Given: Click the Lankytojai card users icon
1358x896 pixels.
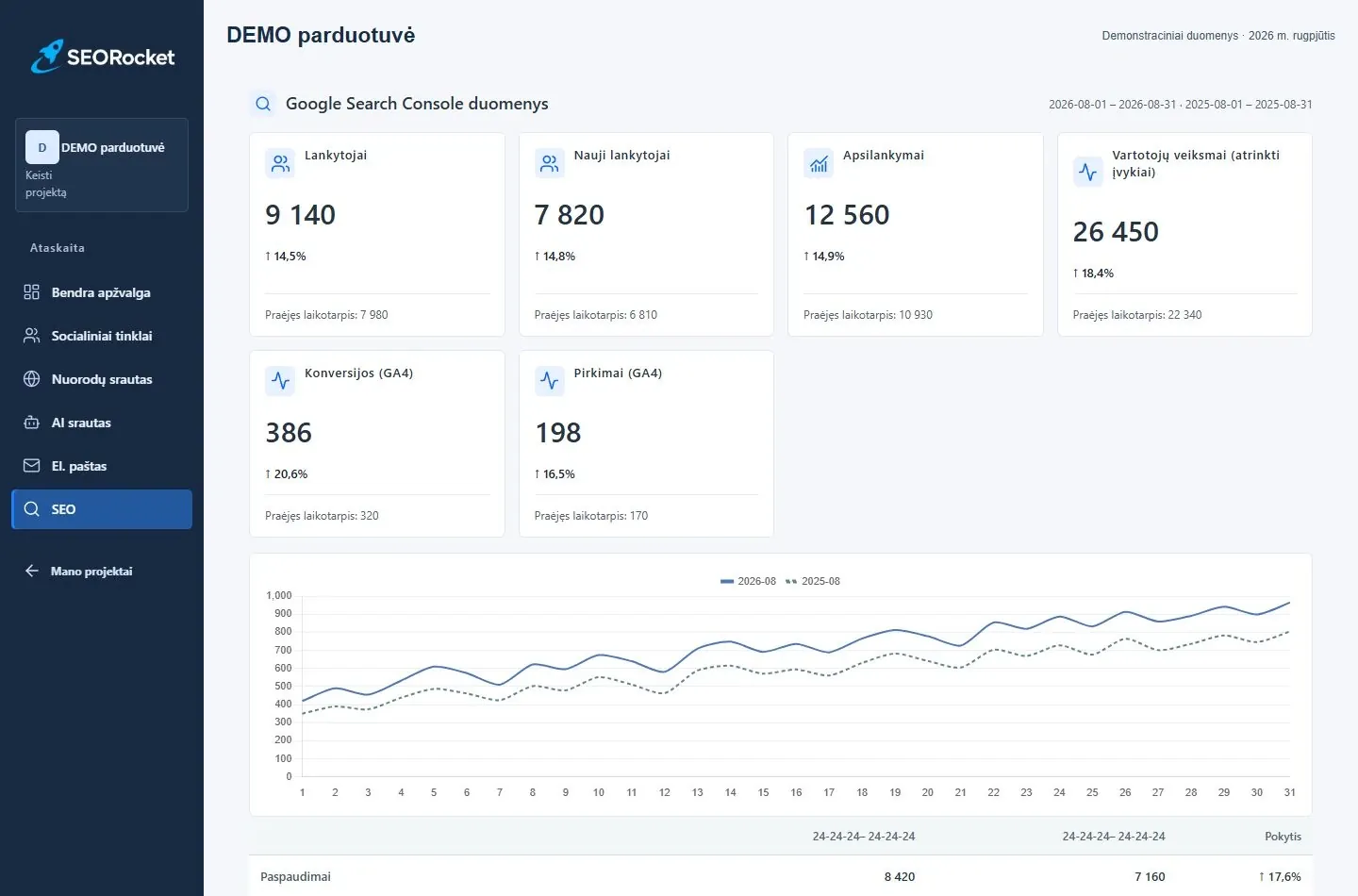Looking at the screenshot, I should (280, 163).
